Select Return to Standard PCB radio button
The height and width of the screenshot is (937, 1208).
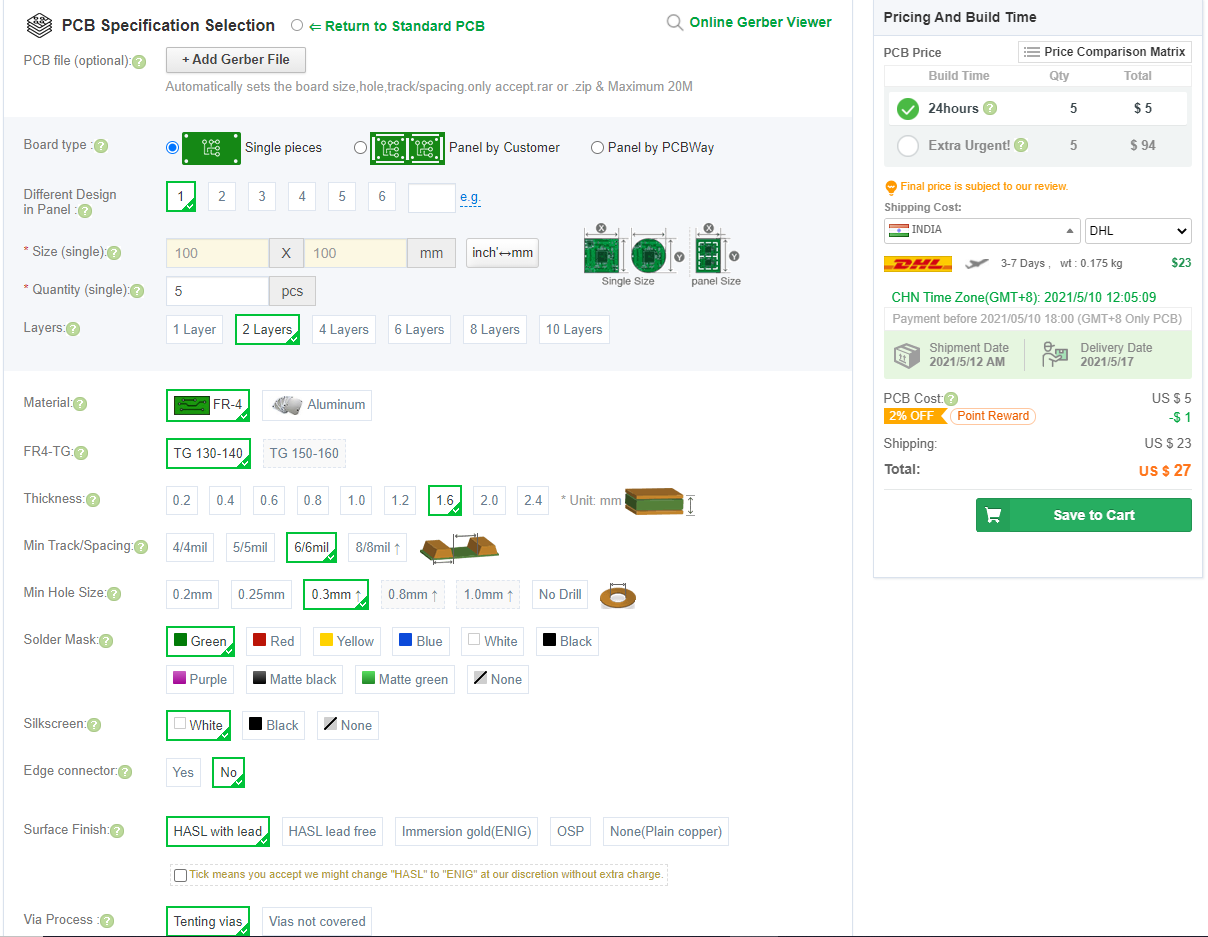297,25
